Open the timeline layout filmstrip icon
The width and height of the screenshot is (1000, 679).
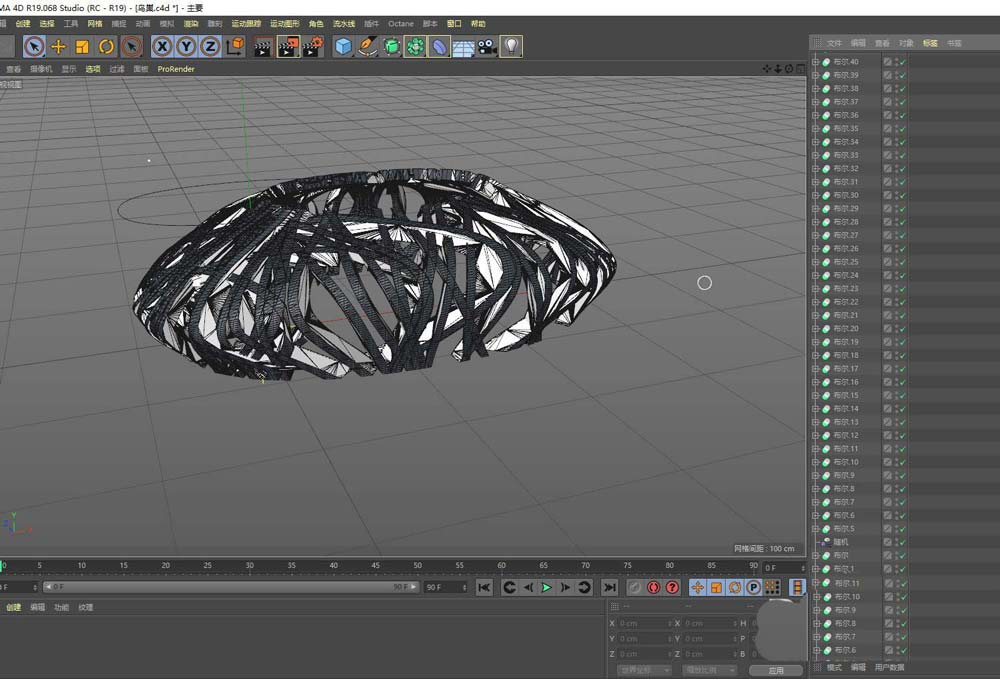[797, 587]
